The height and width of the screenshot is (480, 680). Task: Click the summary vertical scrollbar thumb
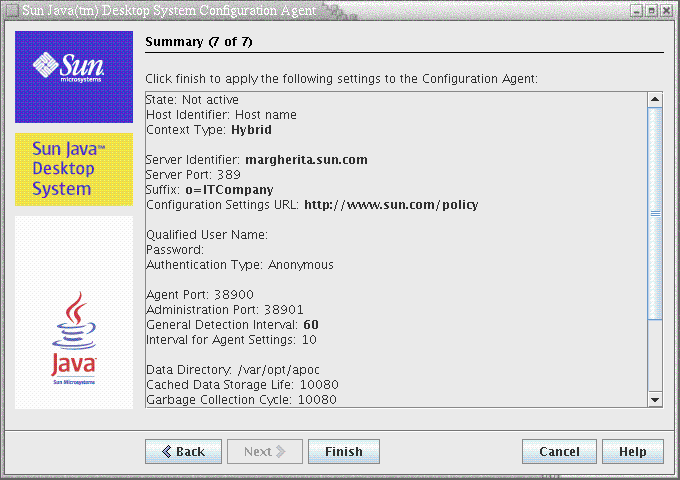click(x=655, y=214)
